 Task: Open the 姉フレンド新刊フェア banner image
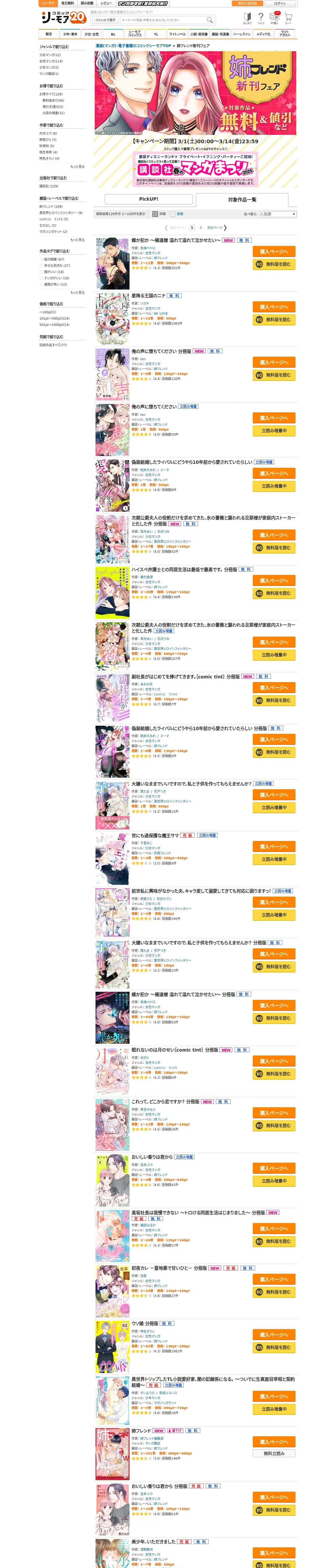[195, 93]
